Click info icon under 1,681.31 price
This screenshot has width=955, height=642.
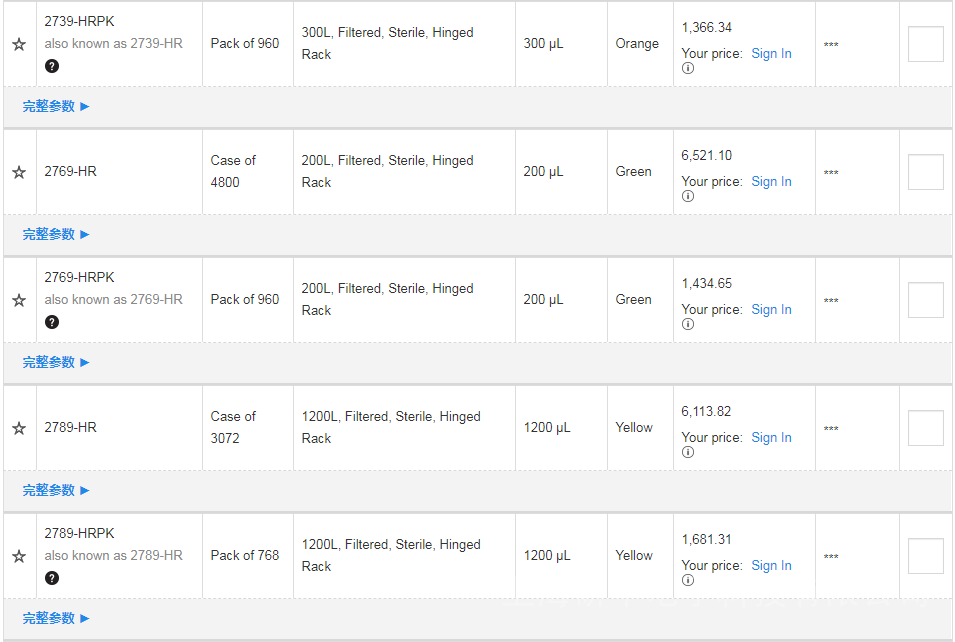[x=688, y=580]
